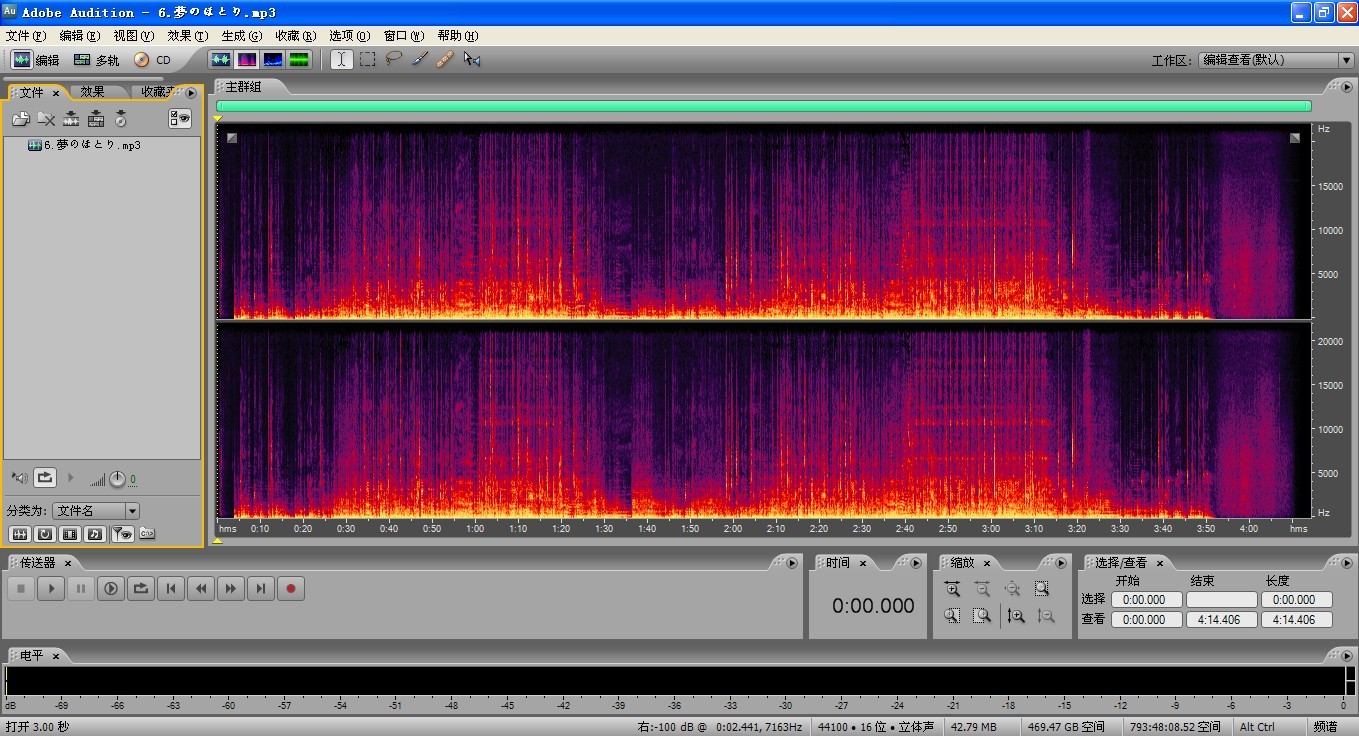Toggle the show markers eye filter
The width and height of the screenshot is (1359, 736).
pos(122,534)
